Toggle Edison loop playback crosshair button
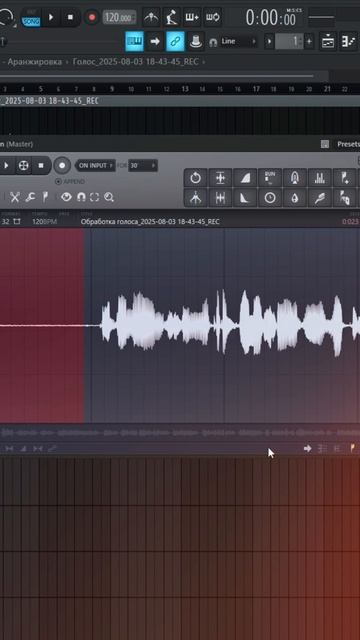The width and height of the screenshot is (360, 640). 24,165
